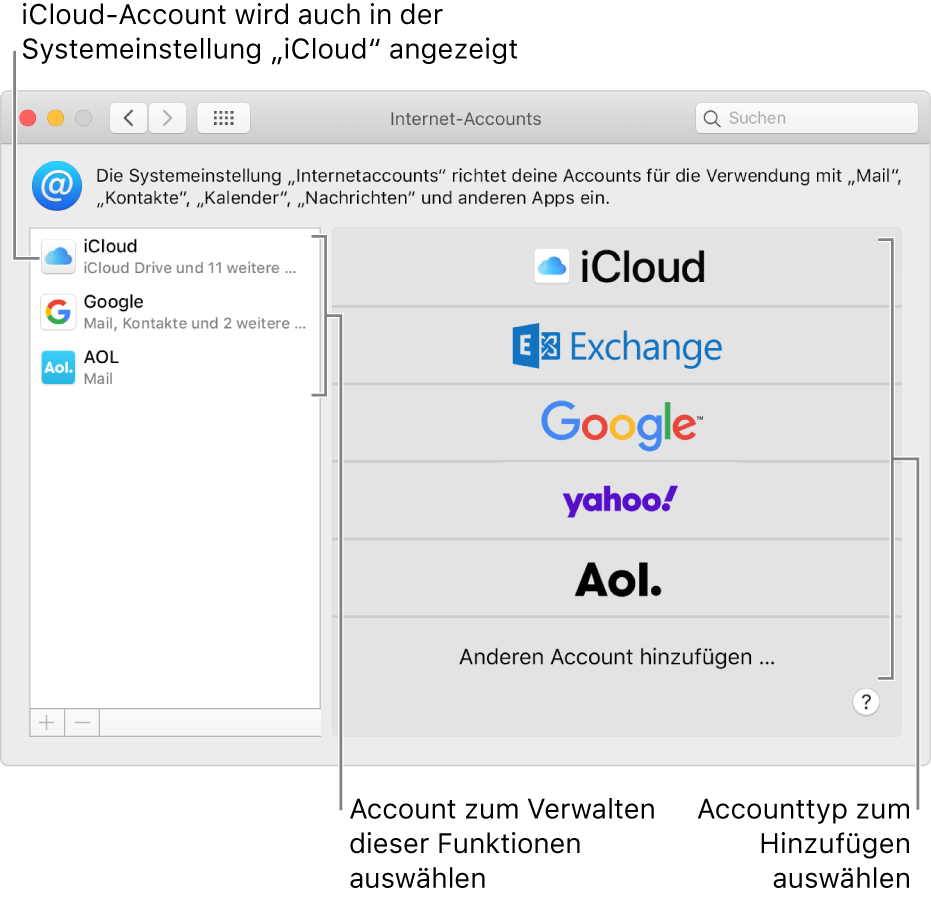Choose Google account type to add

coord(617,423)
